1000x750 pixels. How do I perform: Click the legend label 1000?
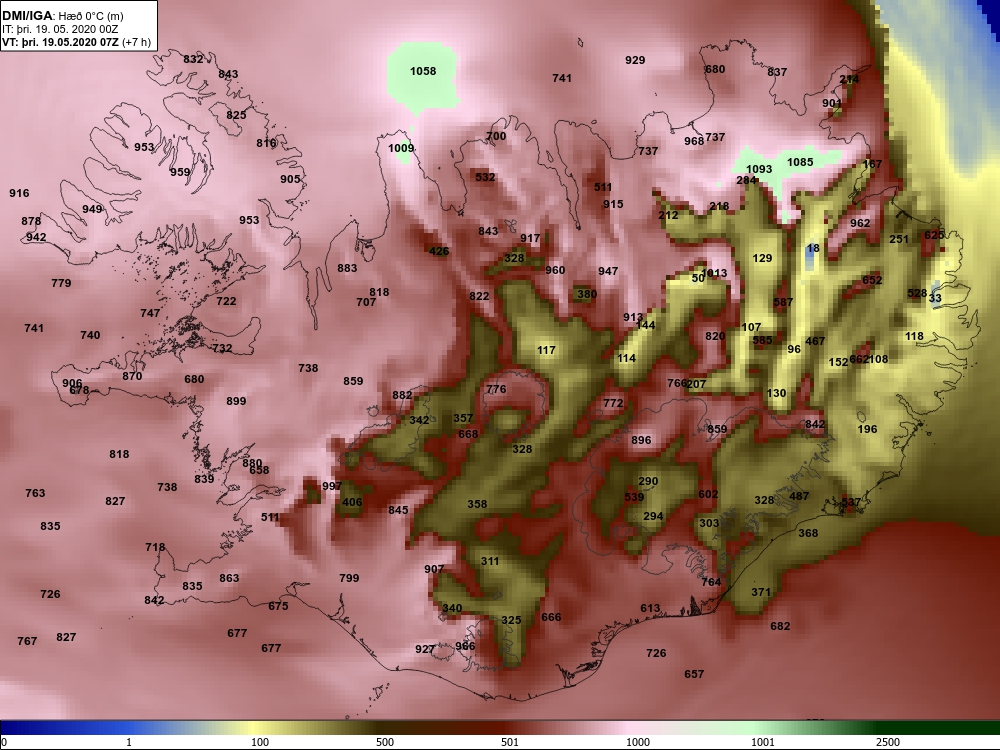pos(638,742)
